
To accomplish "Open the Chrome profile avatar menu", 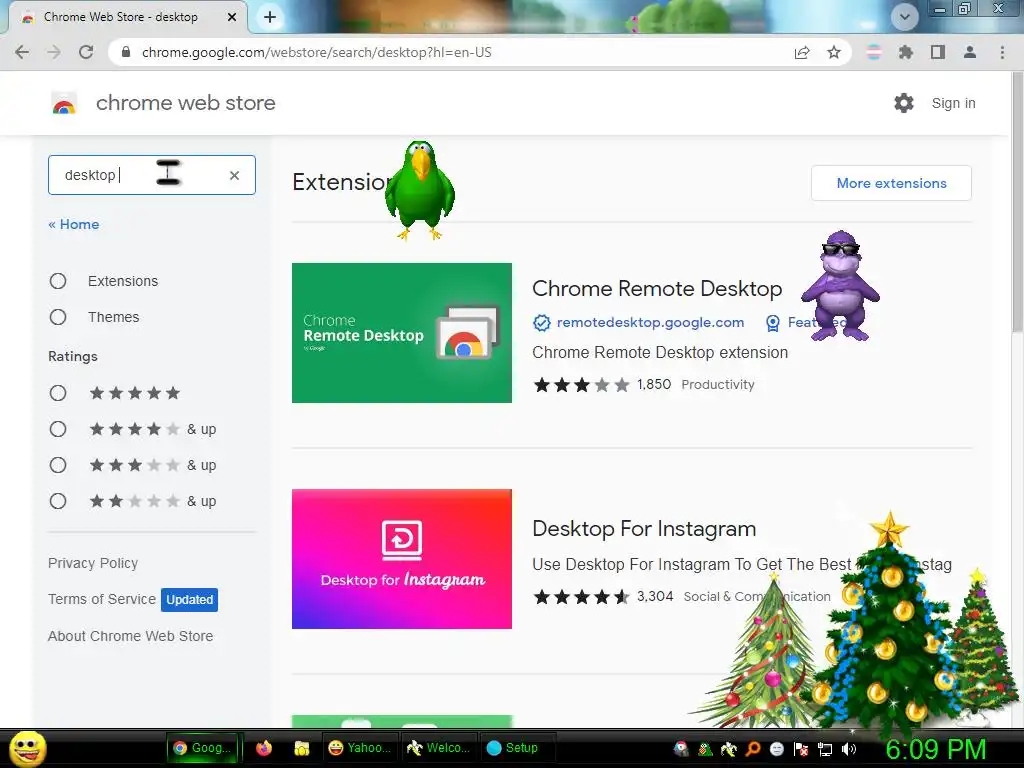I will pyautogui.click(x=970, y=52).
